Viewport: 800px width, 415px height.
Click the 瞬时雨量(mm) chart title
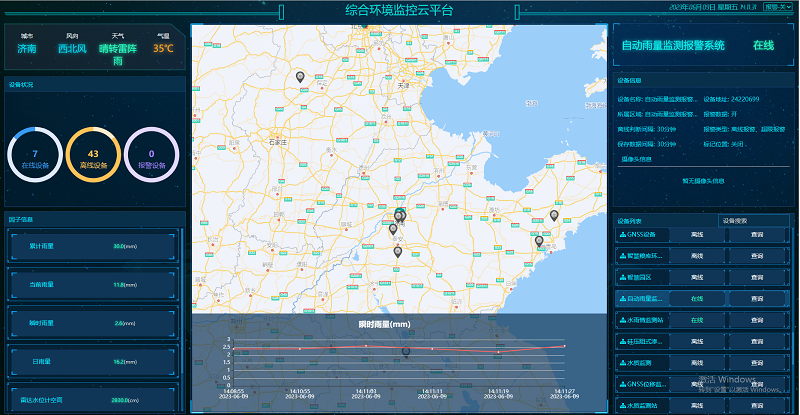384,324
